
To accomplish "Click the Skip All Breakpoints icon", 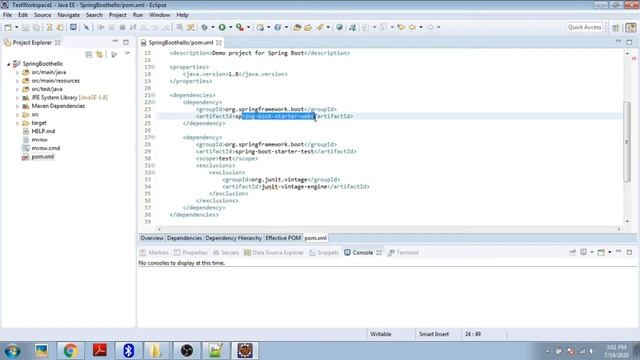I will tap(86, 27).
